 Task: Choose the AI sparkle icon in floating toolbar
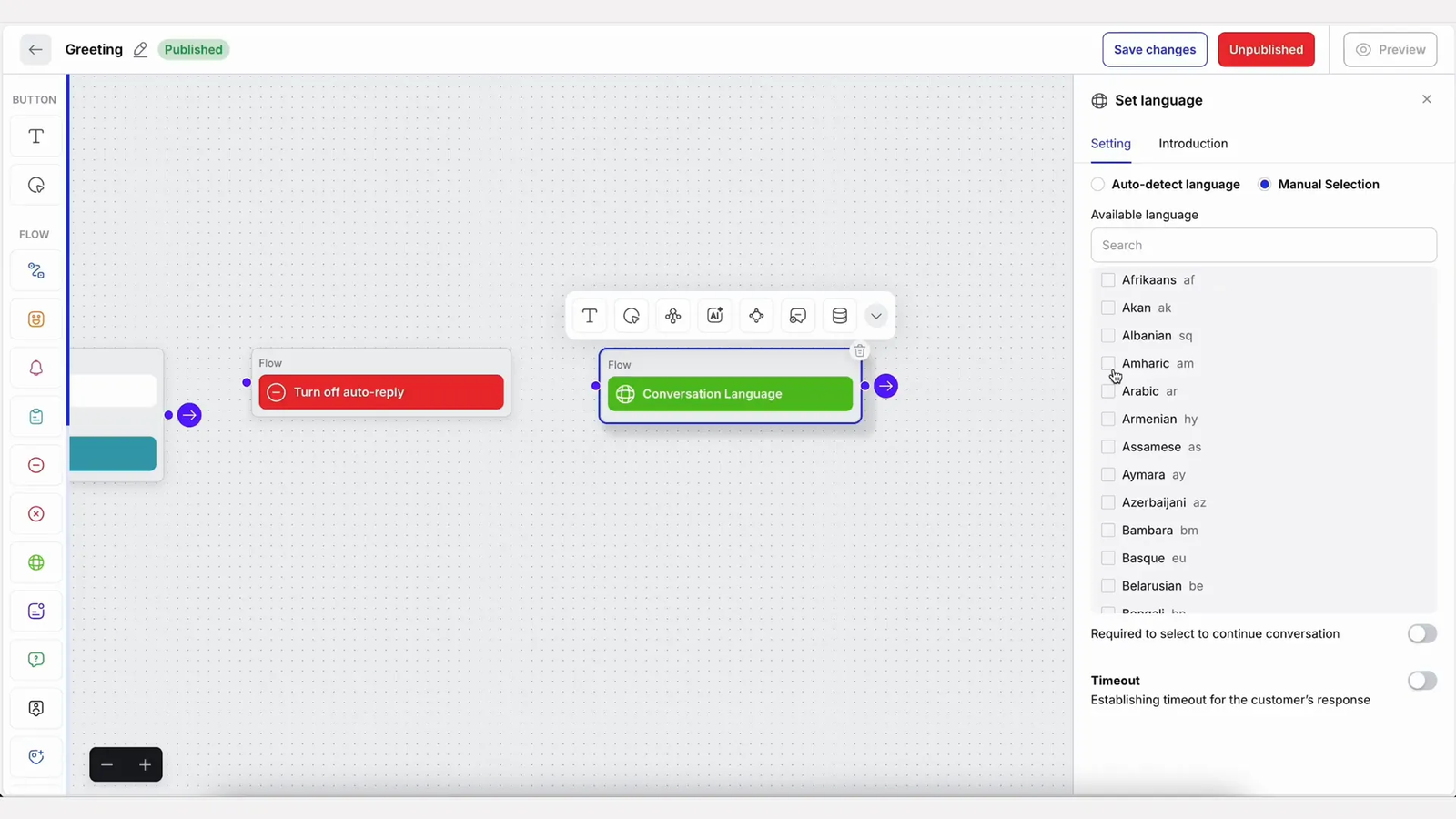click(715, 316)
